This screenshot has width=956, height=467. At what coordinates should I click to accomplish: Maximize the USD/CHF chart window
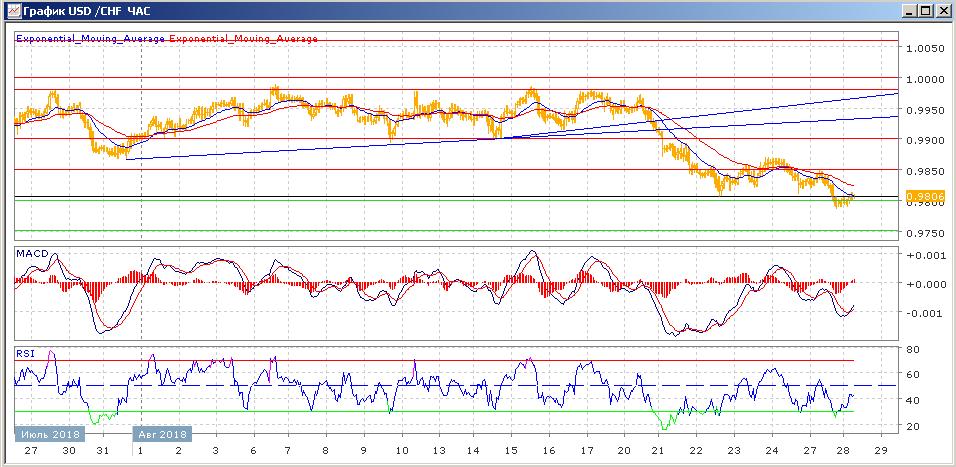coord(926,10)
